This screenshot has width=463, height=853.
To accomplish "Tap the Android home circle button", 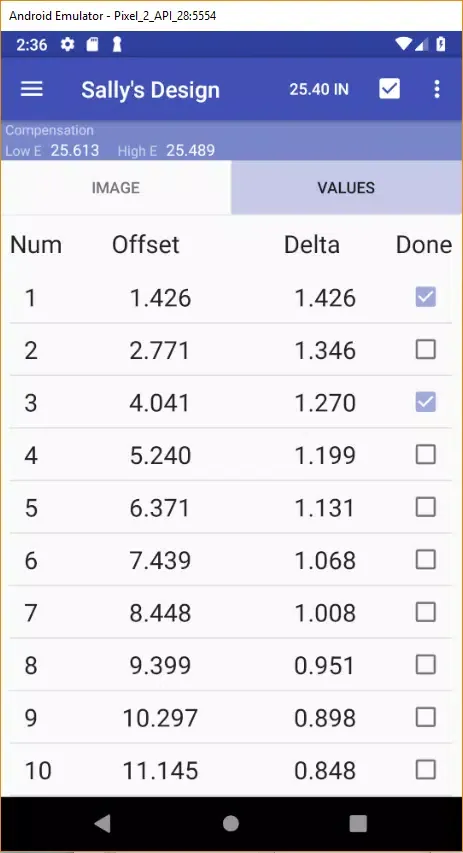I will pos(231,823).
